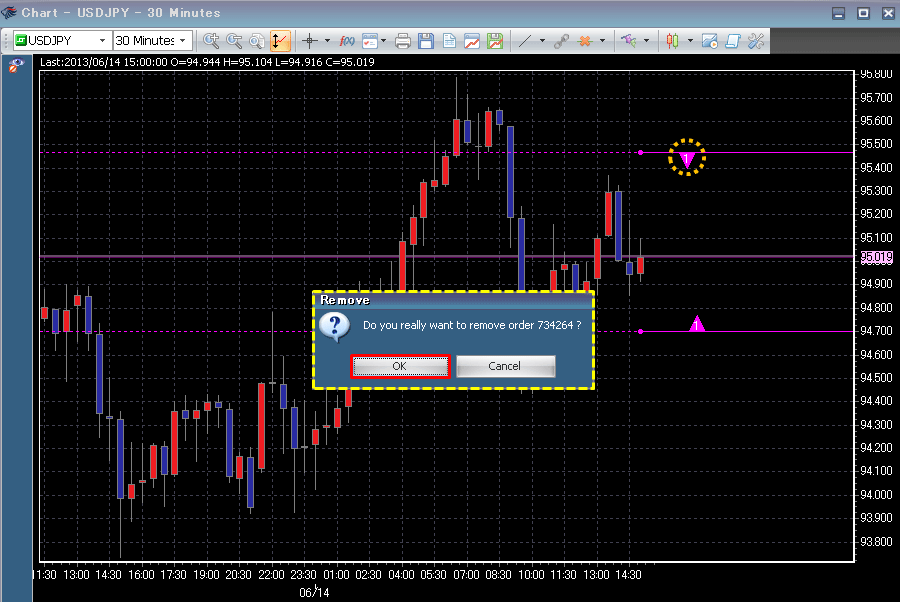900x602 pixels.
Task: Open the f(x) indicators icon
Action: coord(347,41)
